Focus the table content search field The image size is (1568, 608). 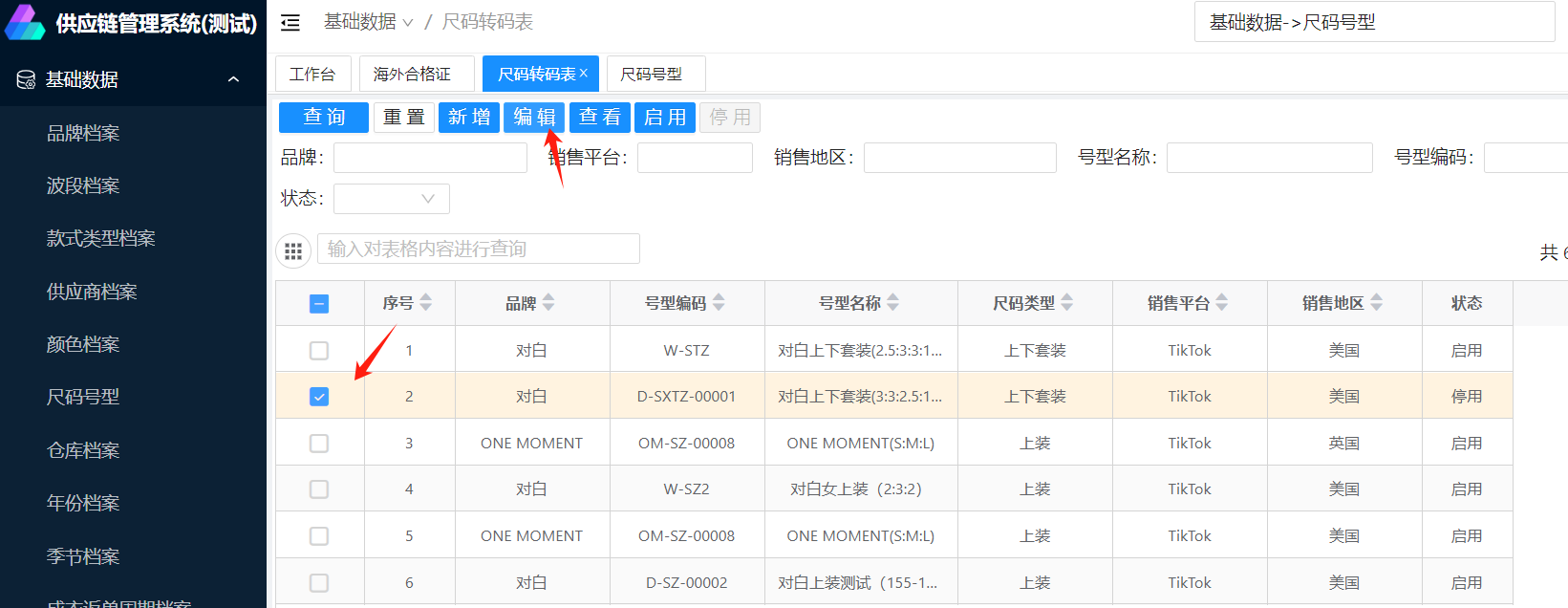pos(478,250)
